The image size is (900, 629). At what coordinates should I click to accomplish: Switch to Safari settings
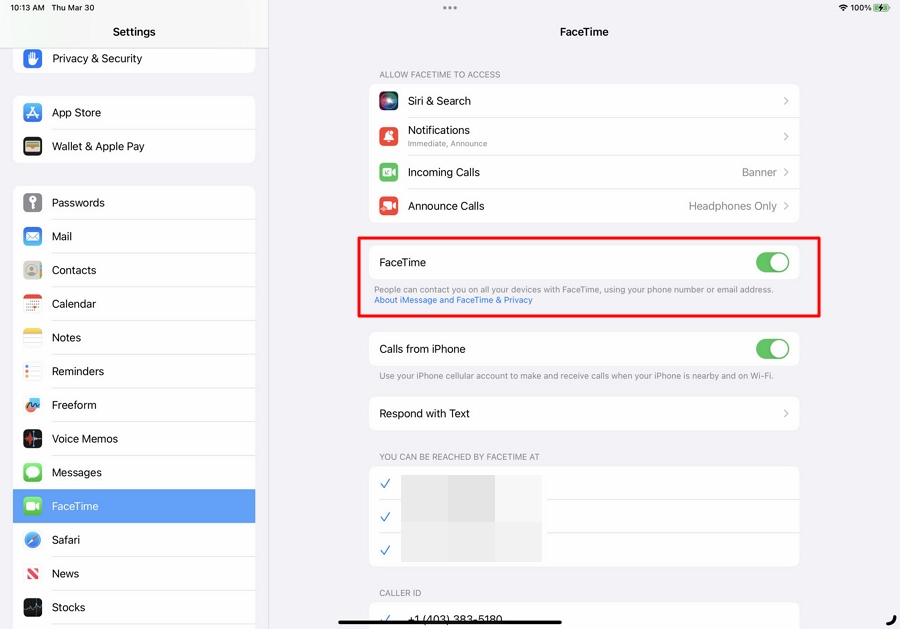(x=134, y=540)
